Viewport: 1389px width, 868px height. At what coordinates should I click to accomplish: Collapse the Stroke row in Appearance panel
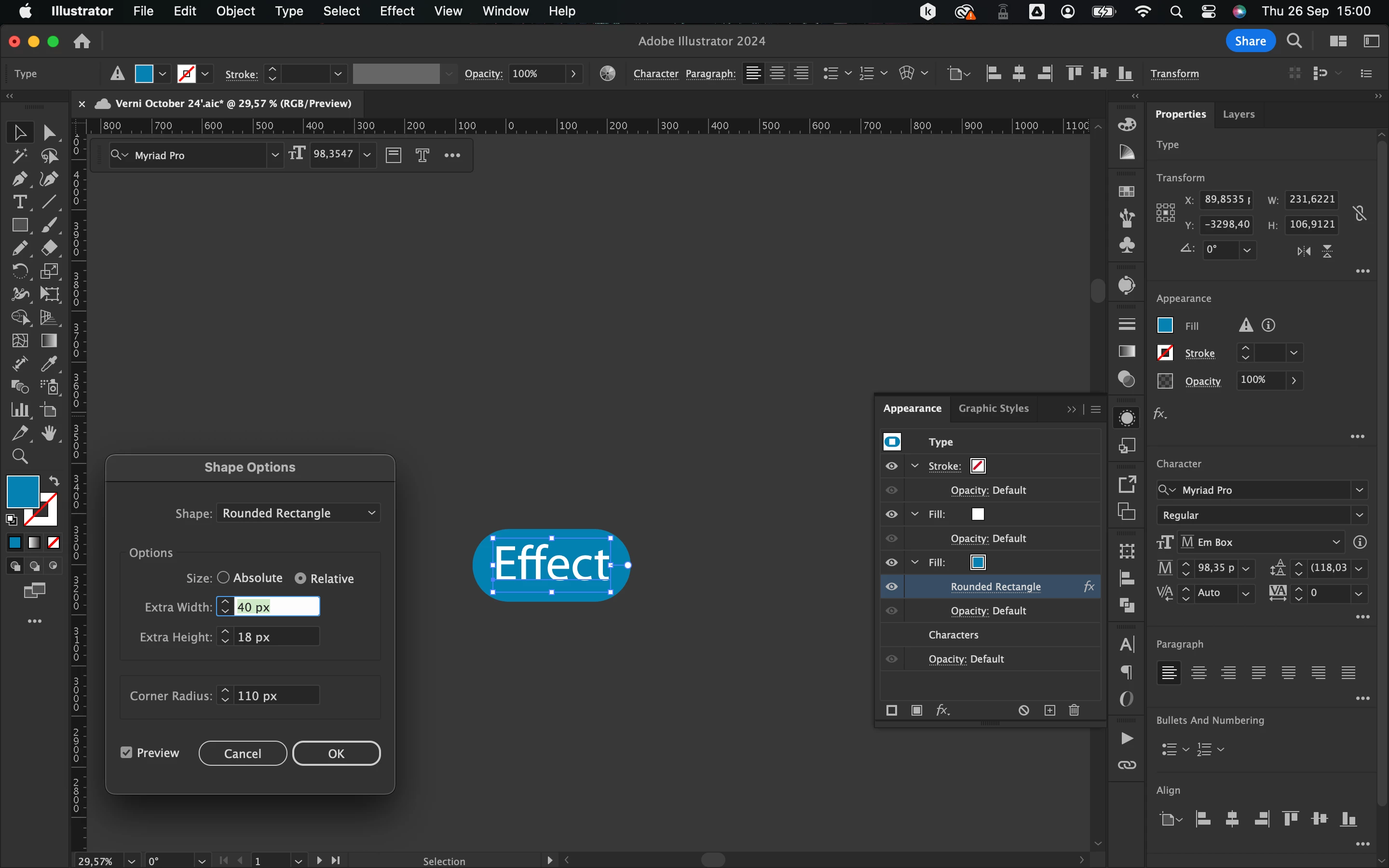(915, 466)
